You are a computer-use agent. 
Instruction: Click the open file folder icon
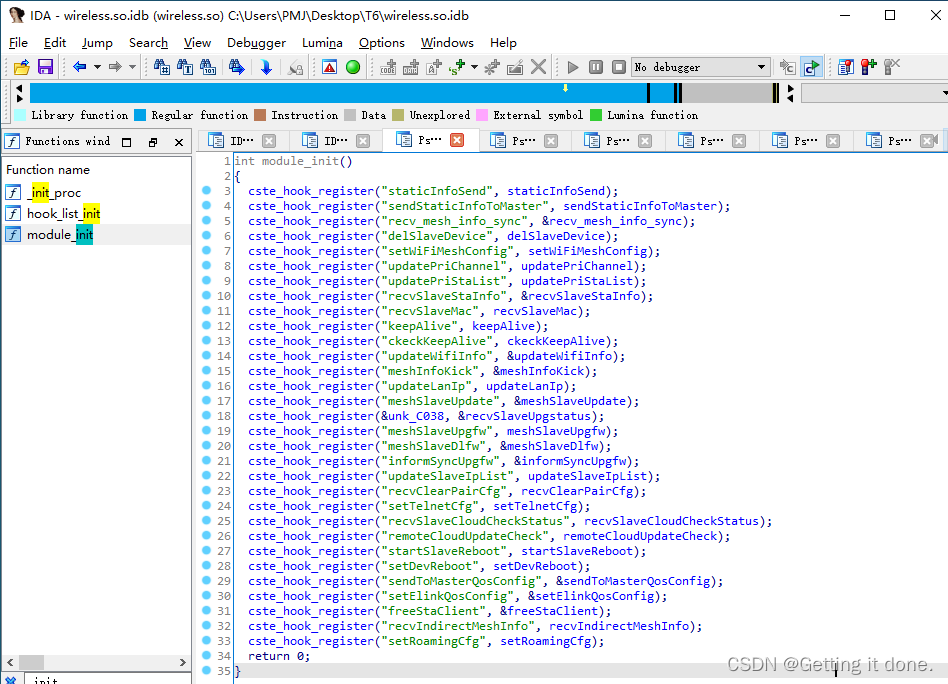(21, 67)
